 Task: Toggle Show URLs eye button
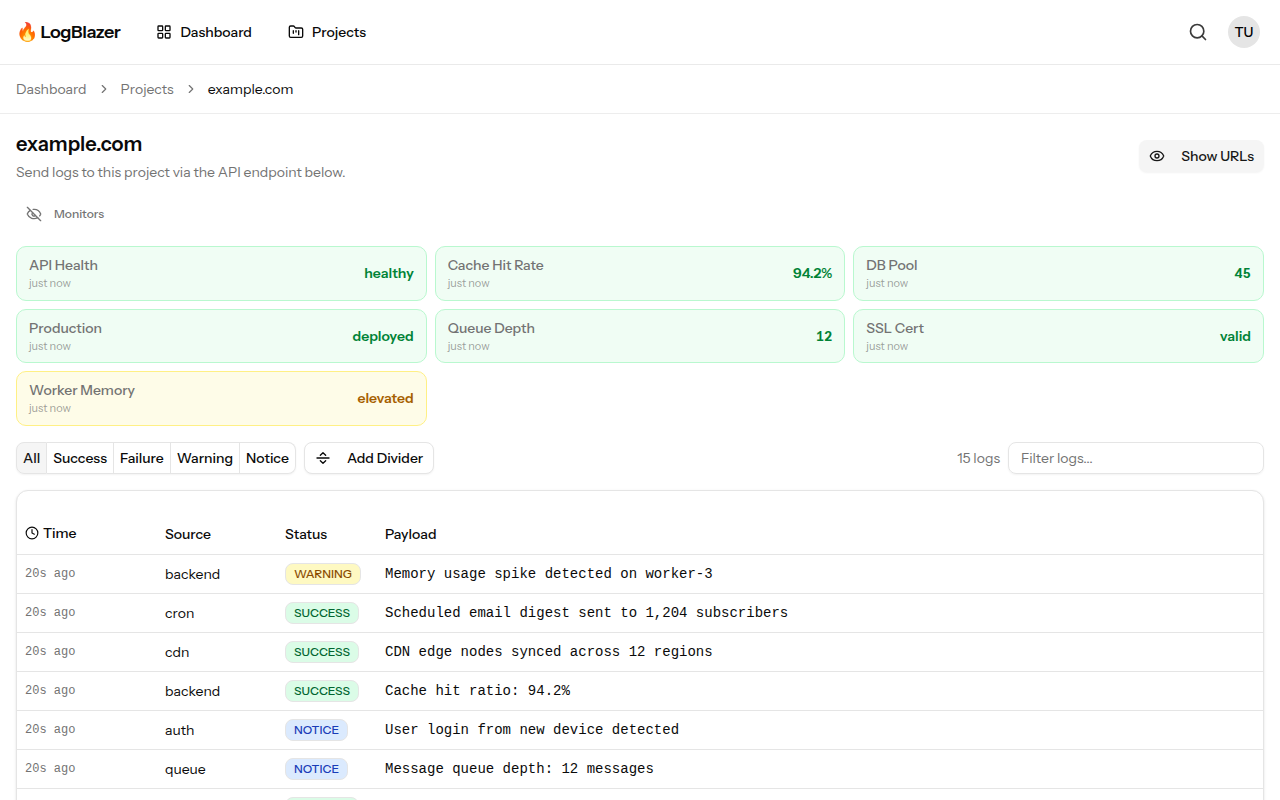(1201, 156)
